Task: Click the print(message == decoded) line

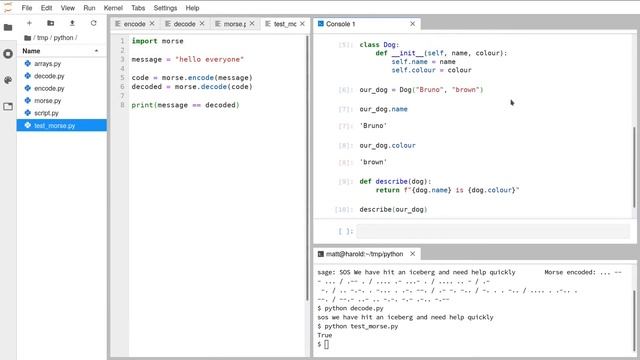Action: coord(185,105)
